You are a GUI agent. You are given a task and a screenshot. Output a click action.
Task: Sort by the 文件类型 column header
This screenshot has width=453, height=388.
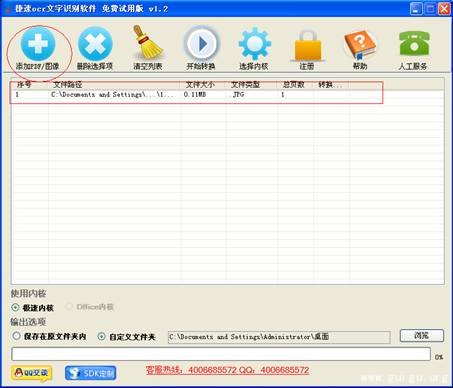252,85
